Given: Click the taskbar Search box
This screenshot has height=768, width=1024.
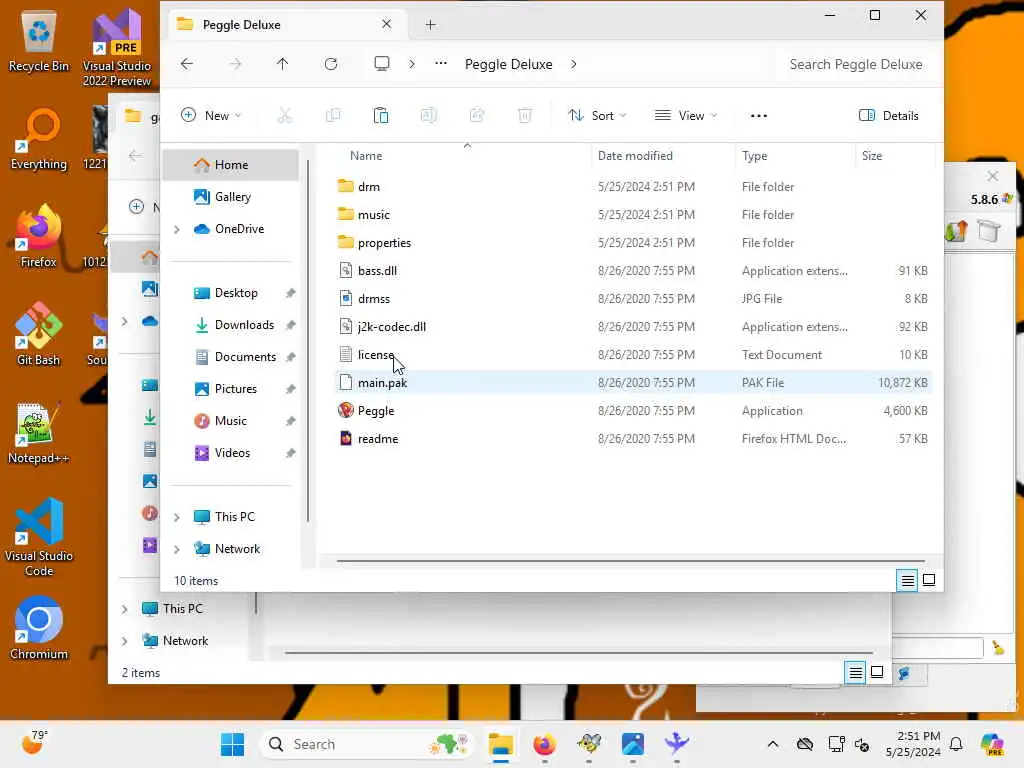Looking at the screenshot, I should pyautogui.click(x=367, y=744).
